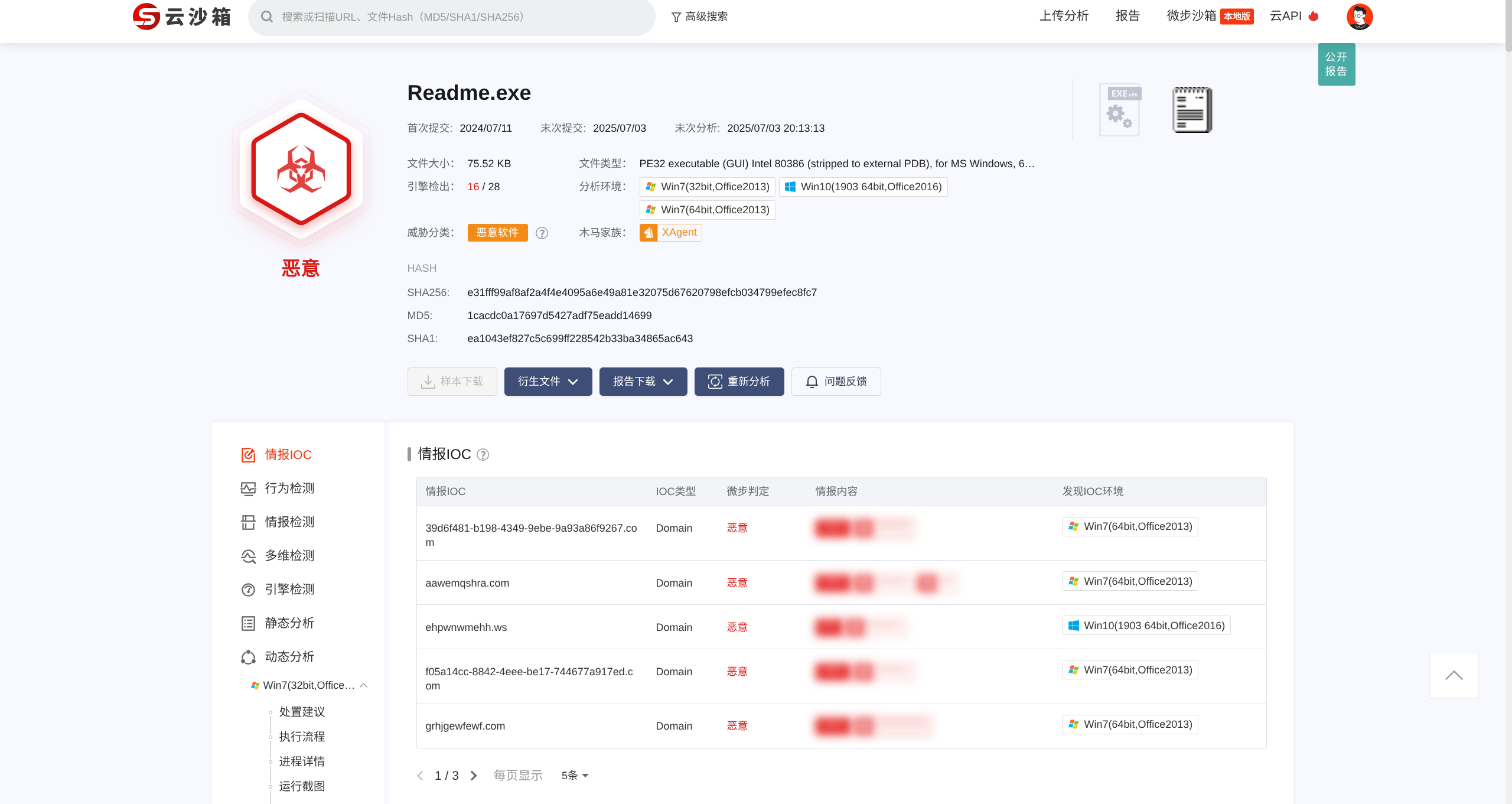1512x804 pixels.
Task: Click the user avatar icon
Action: 1359,17
